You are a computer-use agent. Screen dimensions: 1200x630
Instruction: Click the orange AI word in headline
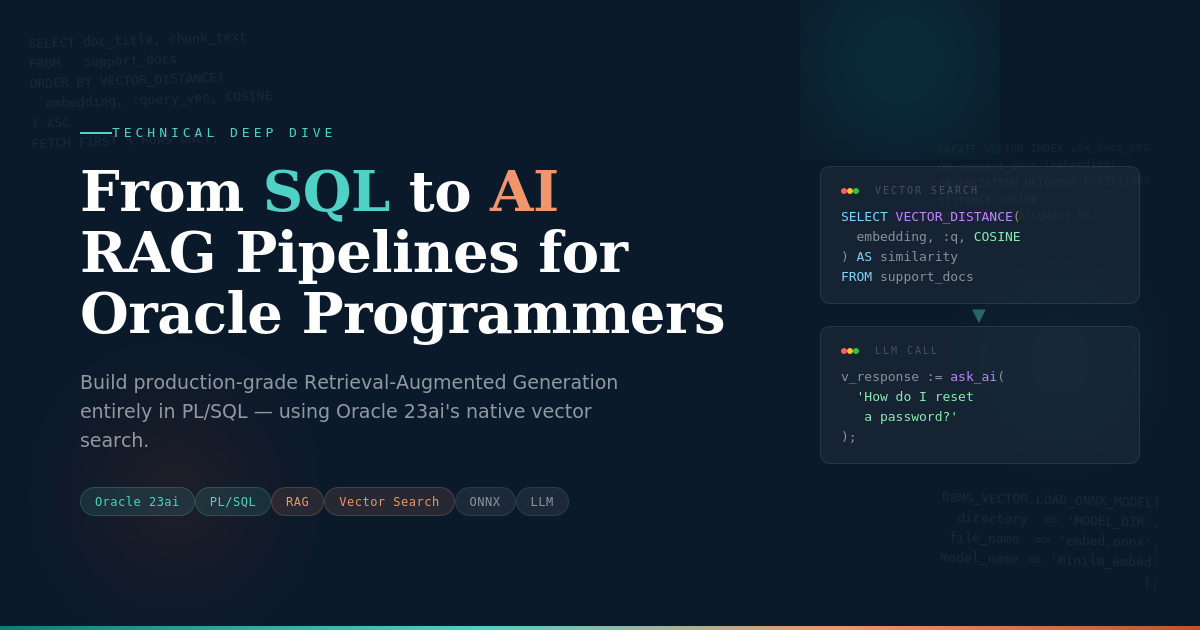523,191
